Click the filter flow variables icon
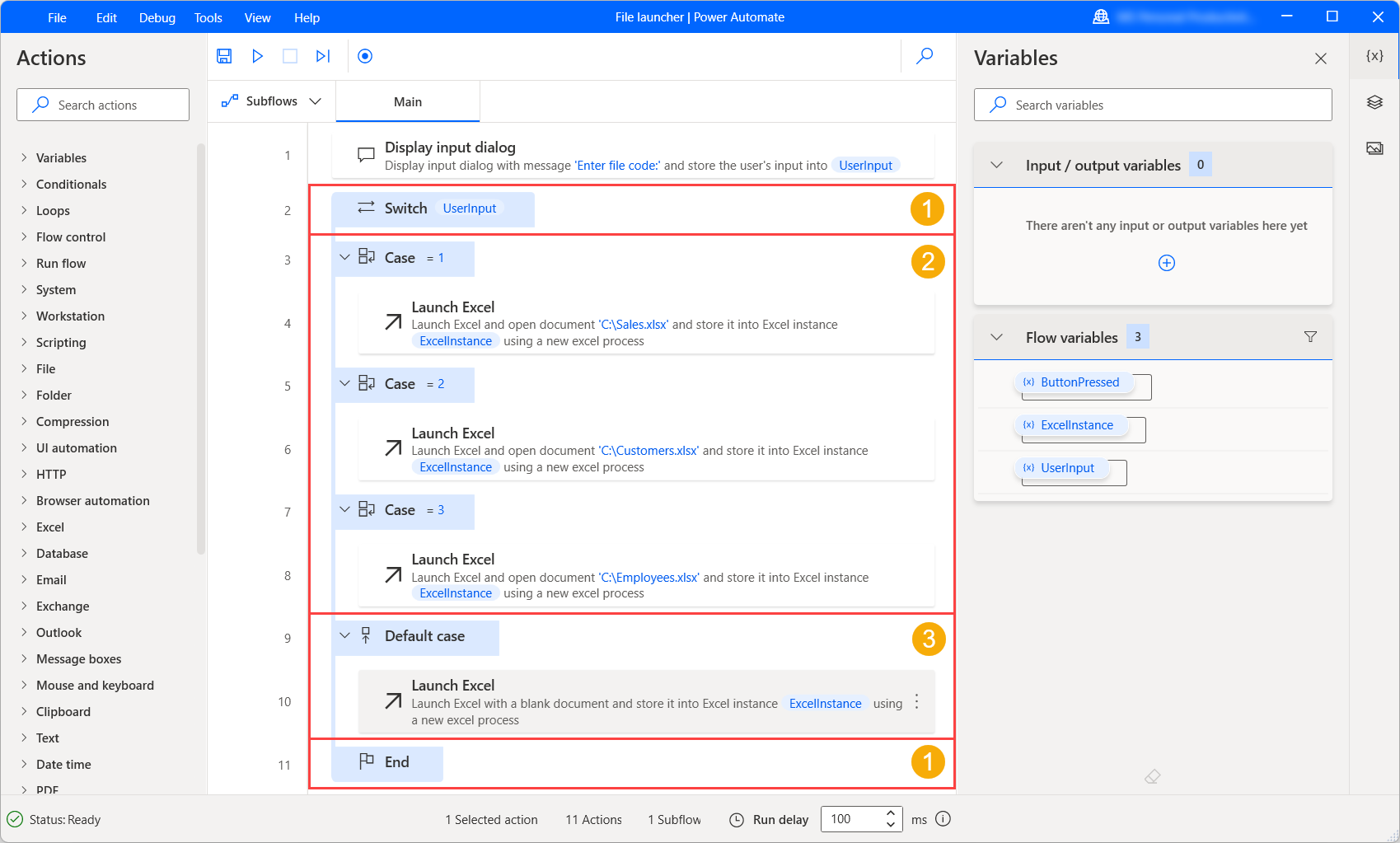Viewport: 1400px width, 843px height. pos(1310,337)
